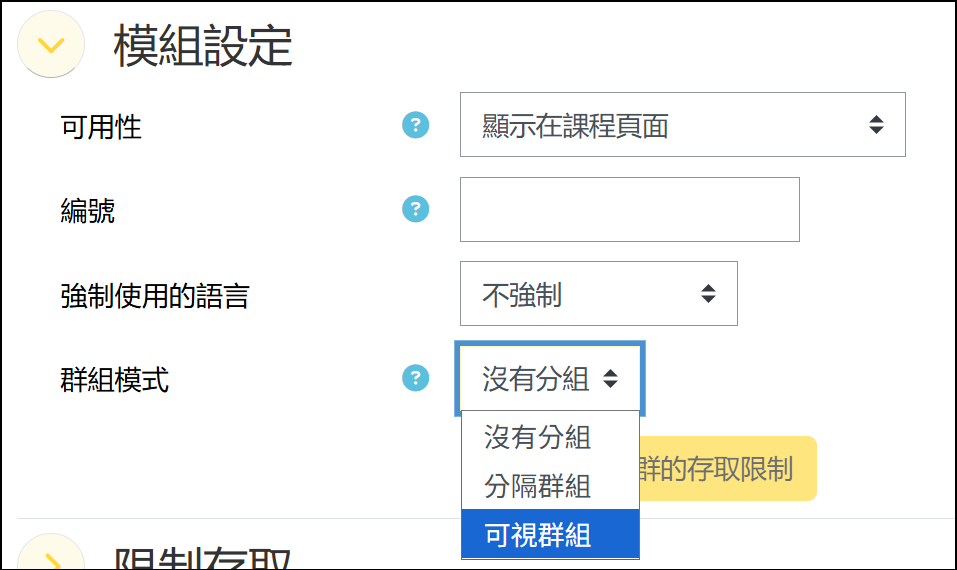957x570 pixels.
Task: Click the yellow 存取限制 button
Action: coord(728,469)
